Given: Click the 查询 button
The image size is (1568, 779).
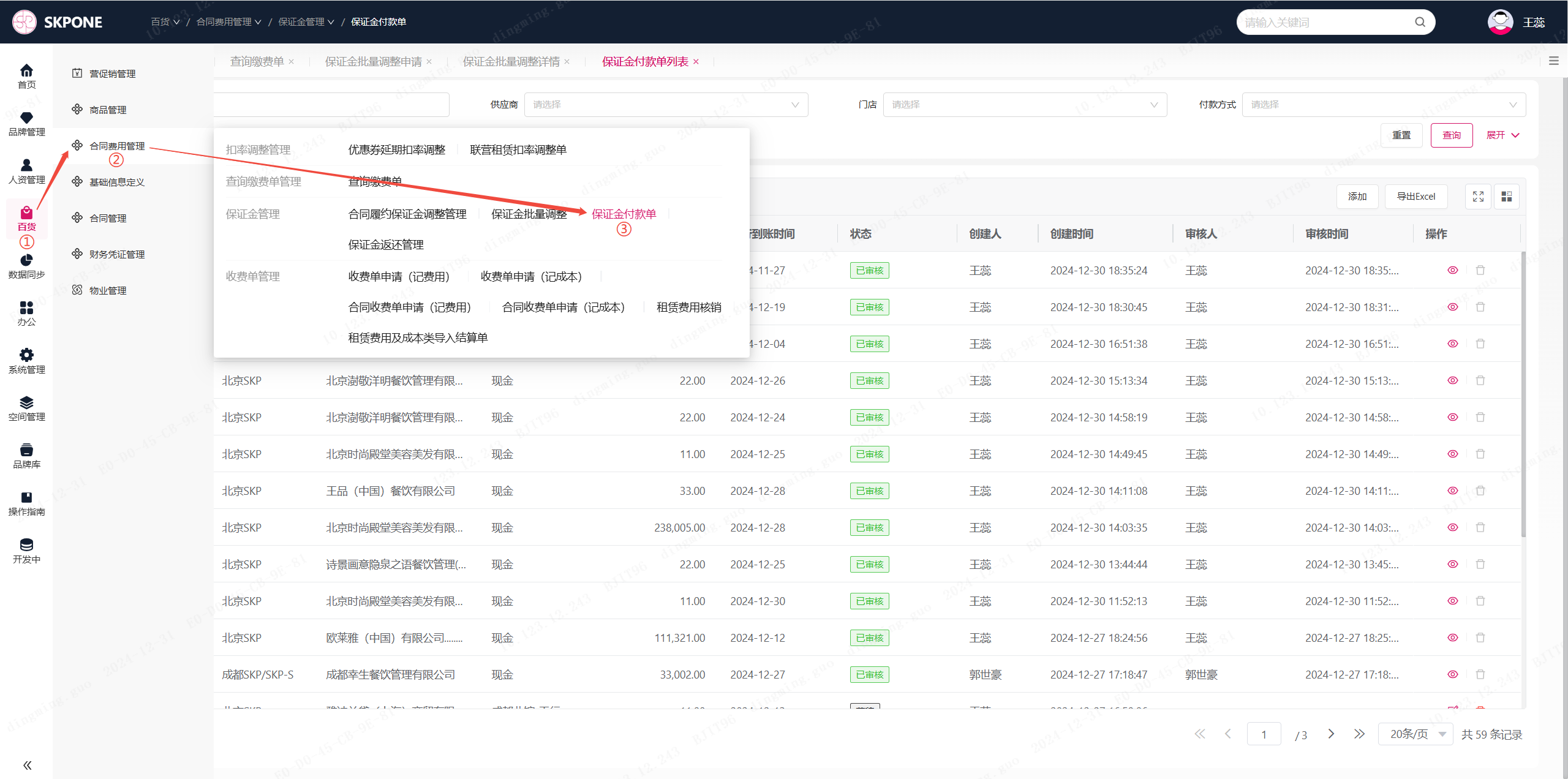Looking at the screenshot, I should click(1452, 135).
